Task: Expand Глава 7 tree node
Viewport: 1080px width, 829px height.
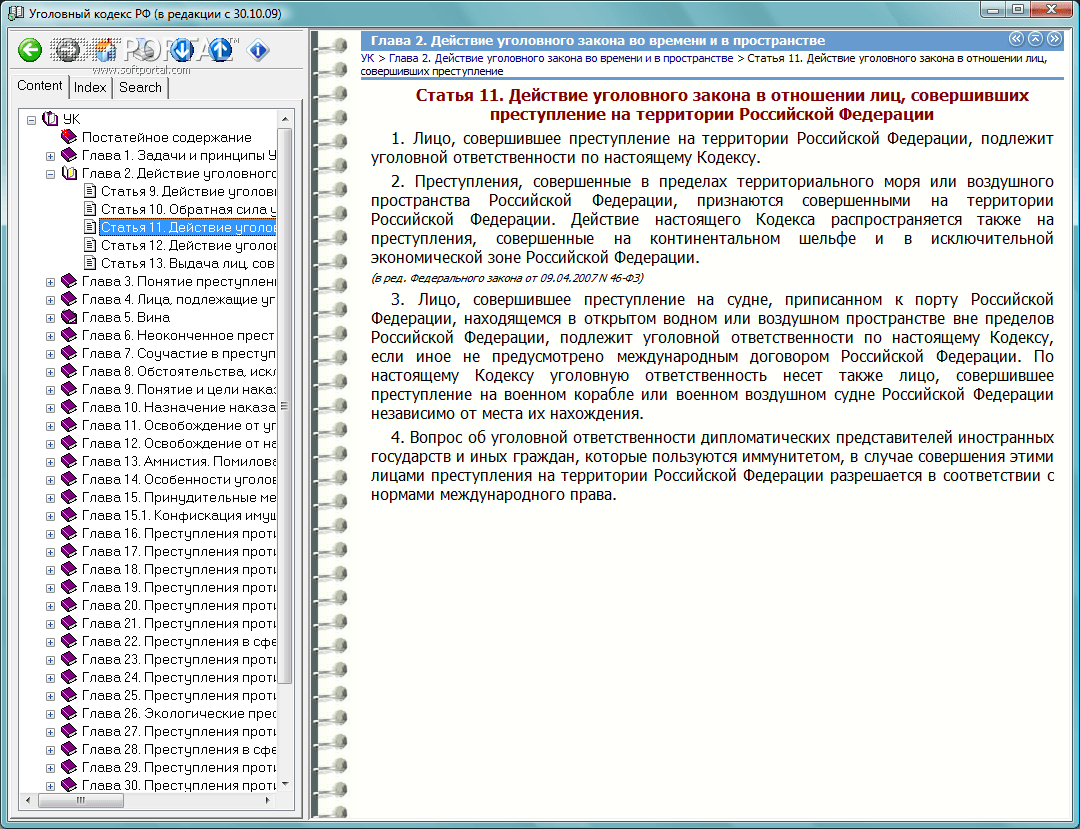Action: (x=50, y=354)
